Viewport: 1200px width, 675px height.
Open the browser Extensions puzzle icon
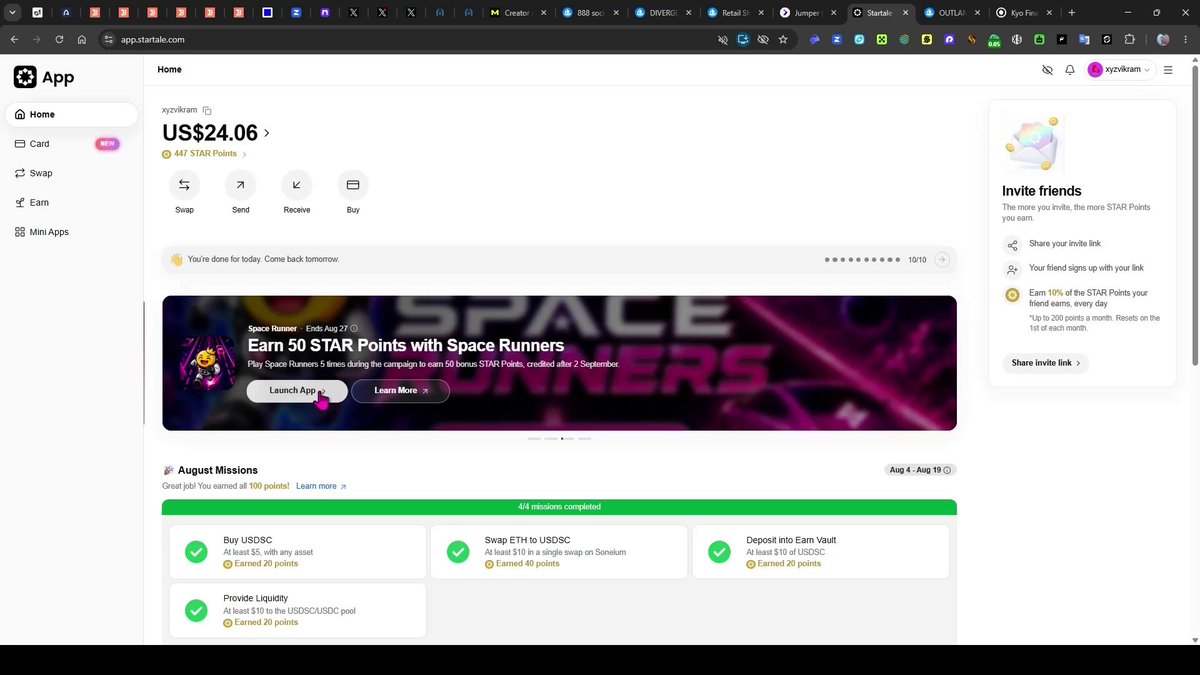click(1130, 40)
